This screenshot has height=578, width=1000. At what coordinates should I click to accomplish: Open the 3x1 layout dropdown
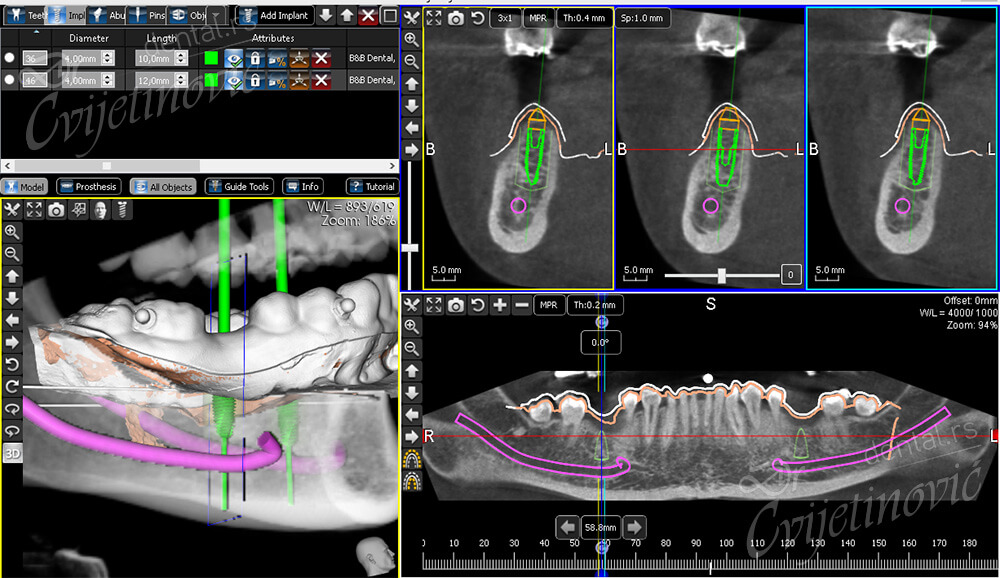tap(506, 18)
